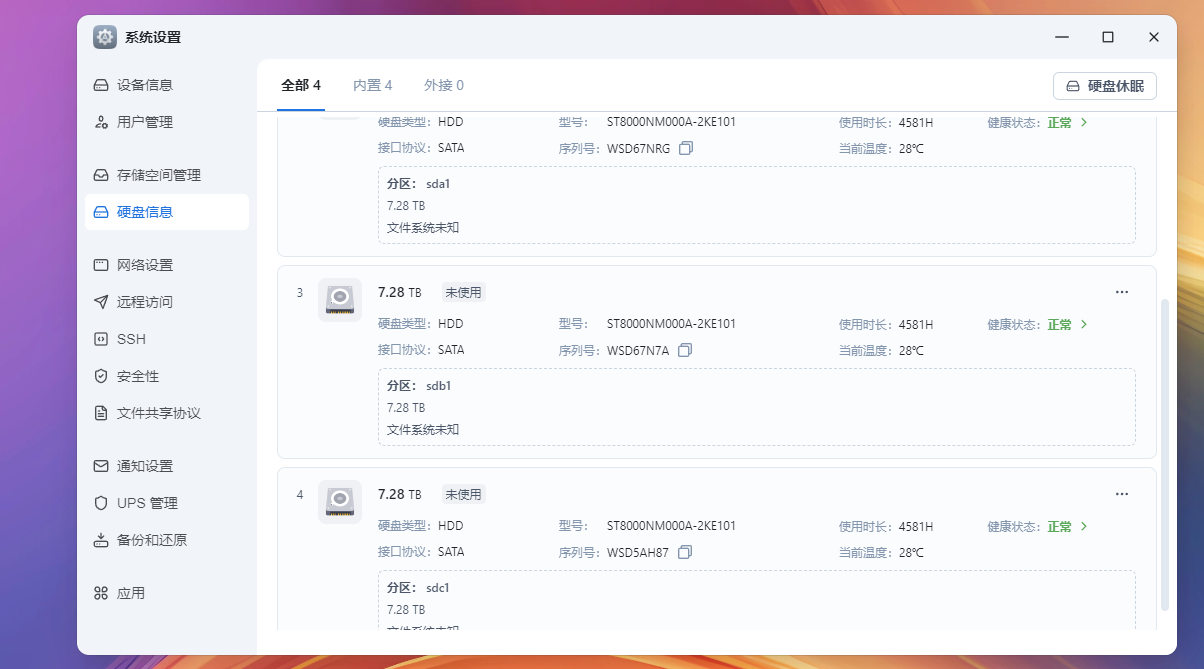Screen dimensions: 1204x669
Task: Click the disk 3 drive icon
Action: pyautogui.click(x=340, y=300)
